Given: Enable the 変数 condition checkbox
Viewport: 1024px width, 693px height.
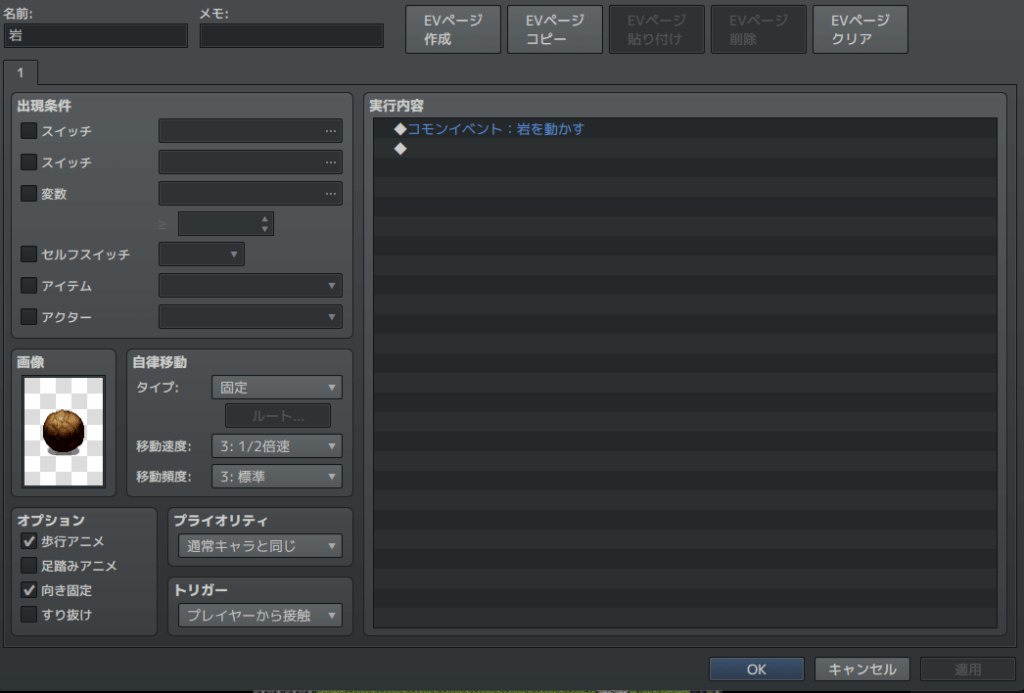Looking at the screenshot, I should [29, 194].
